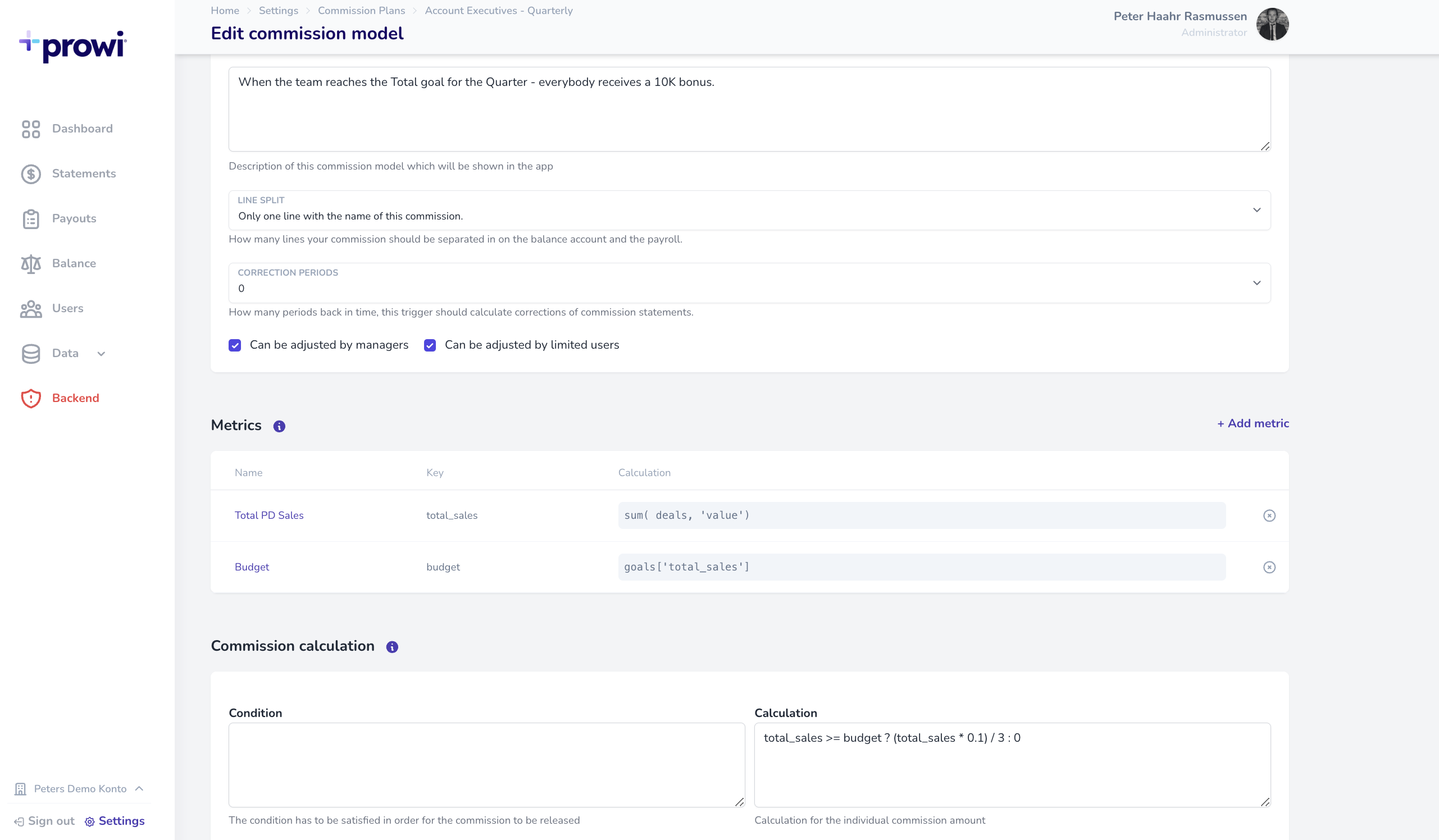The height and width of the screenshot is (840, 1439).
Task: Click the Backend shield icon
Action: [x=31, y=399]
